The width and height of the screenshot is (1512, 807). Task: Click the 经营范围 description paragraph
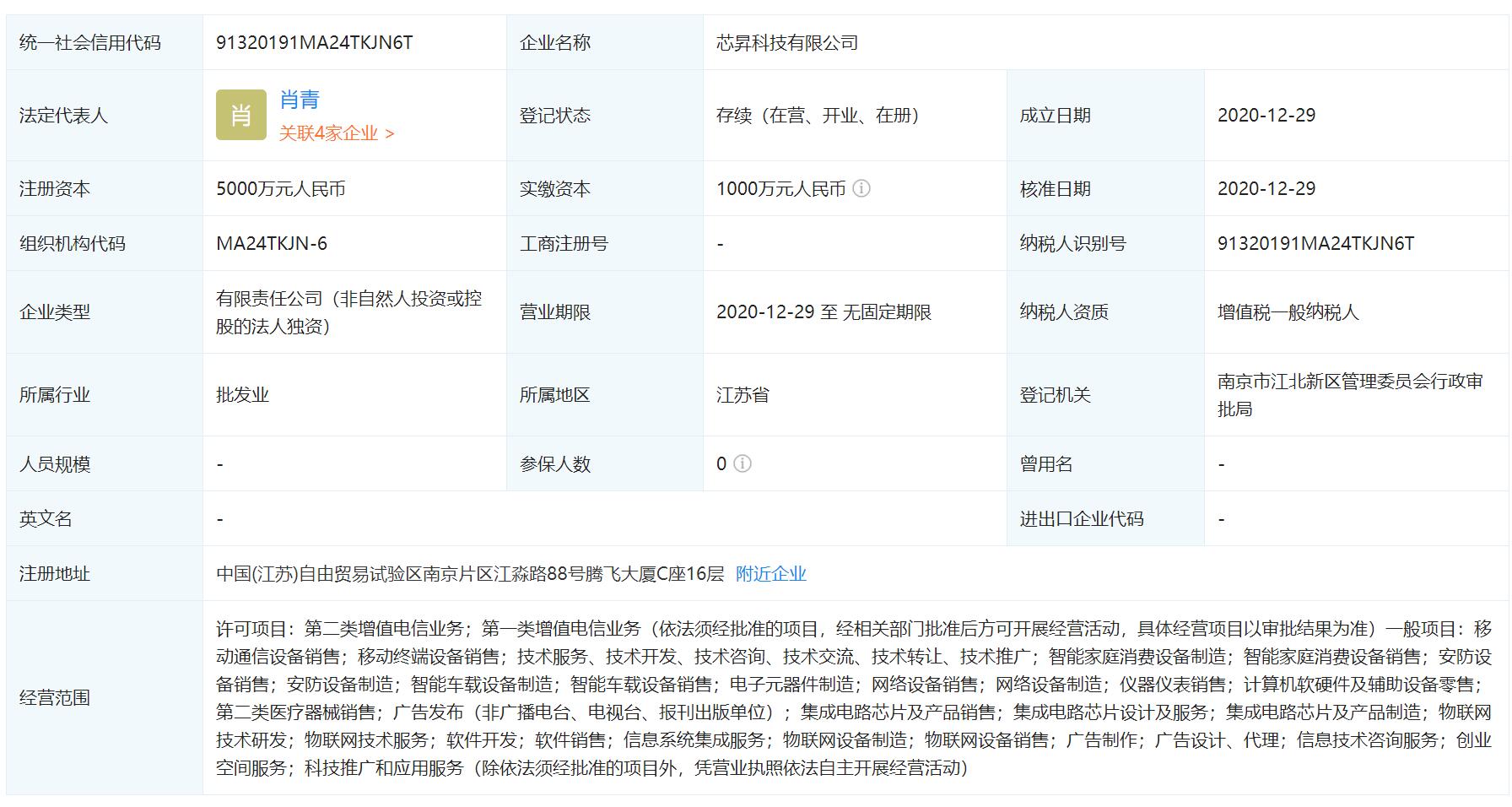pos(854,698)
